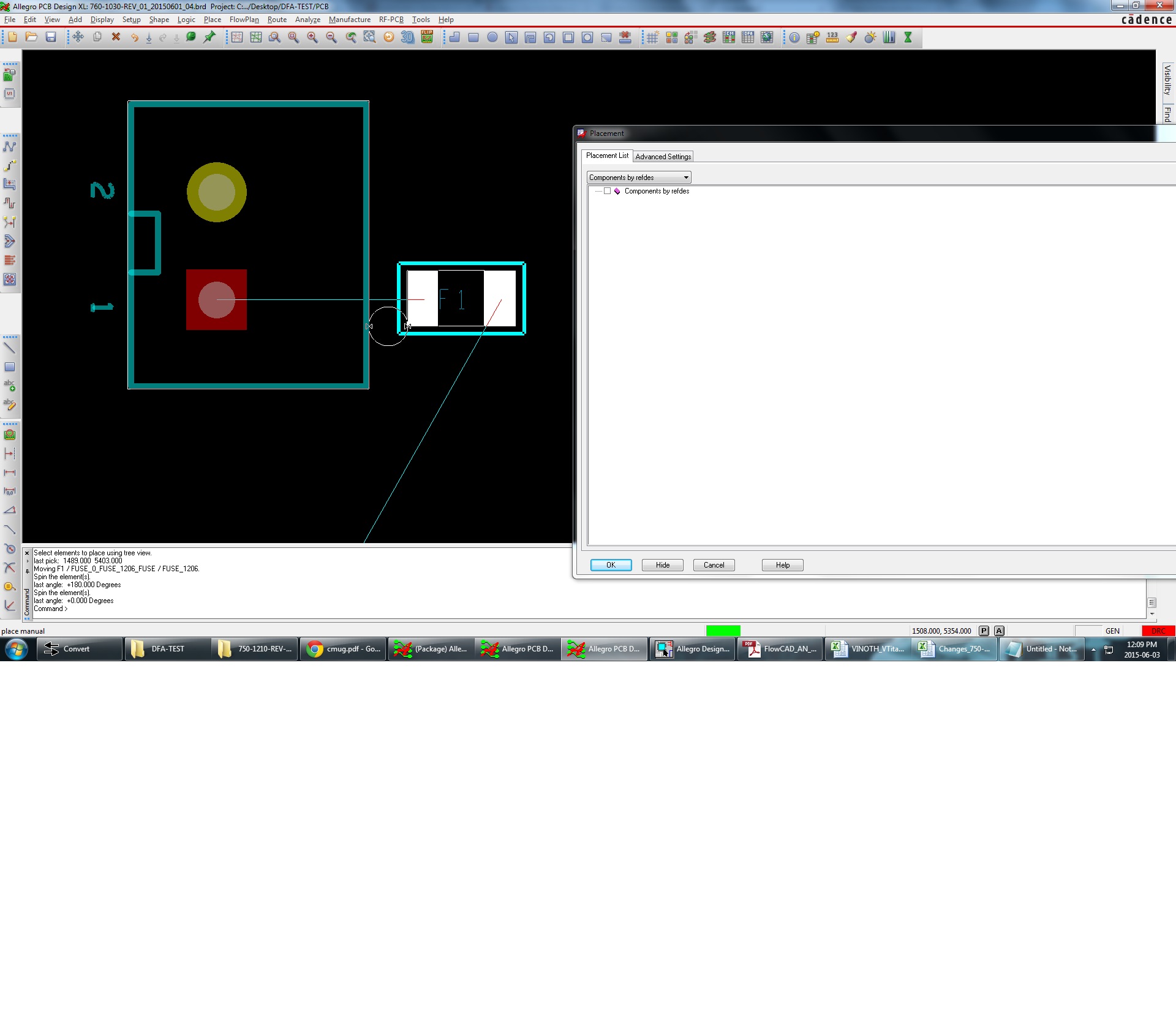The height and width of the screenshot is (1020, 1176).
Task: Click the Move tool icon
Action: (x=78, y=37)
